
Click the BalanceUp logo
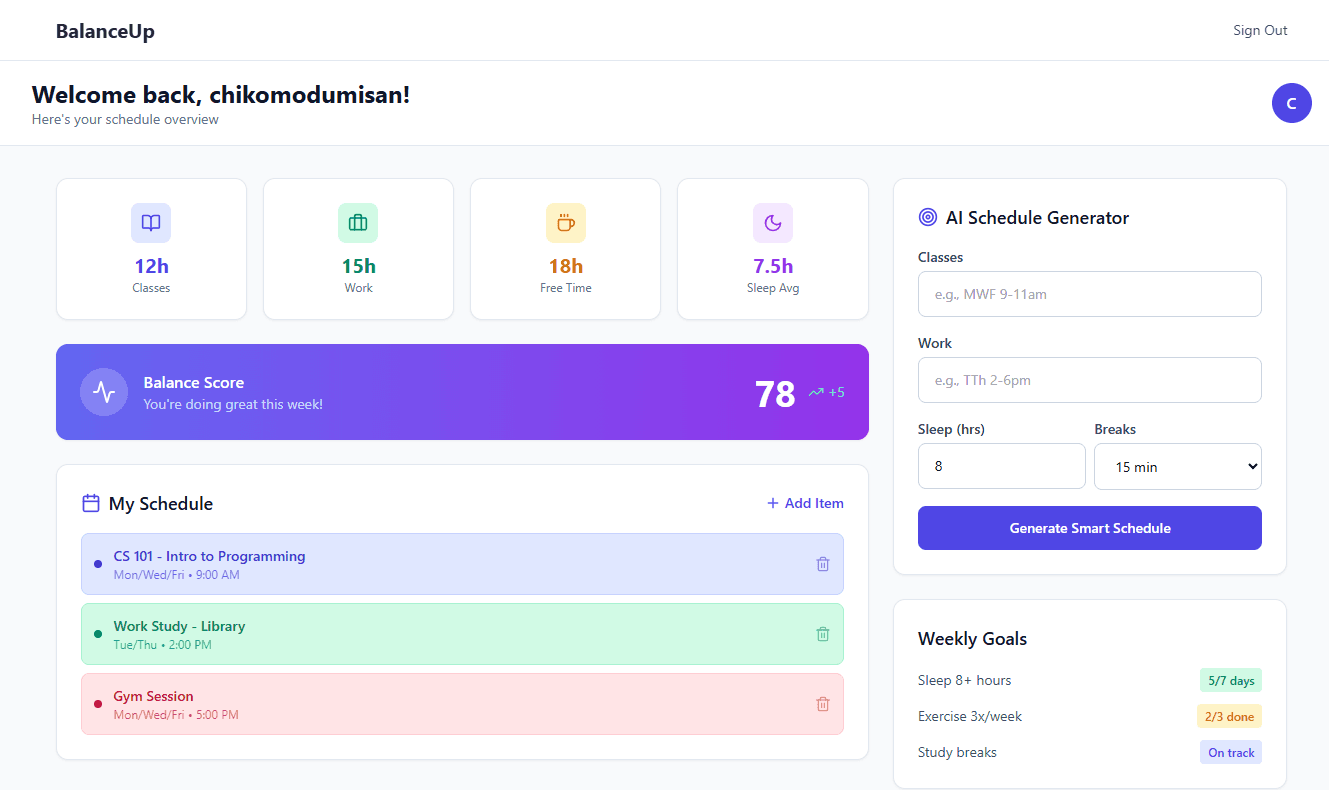pos(105,31)
